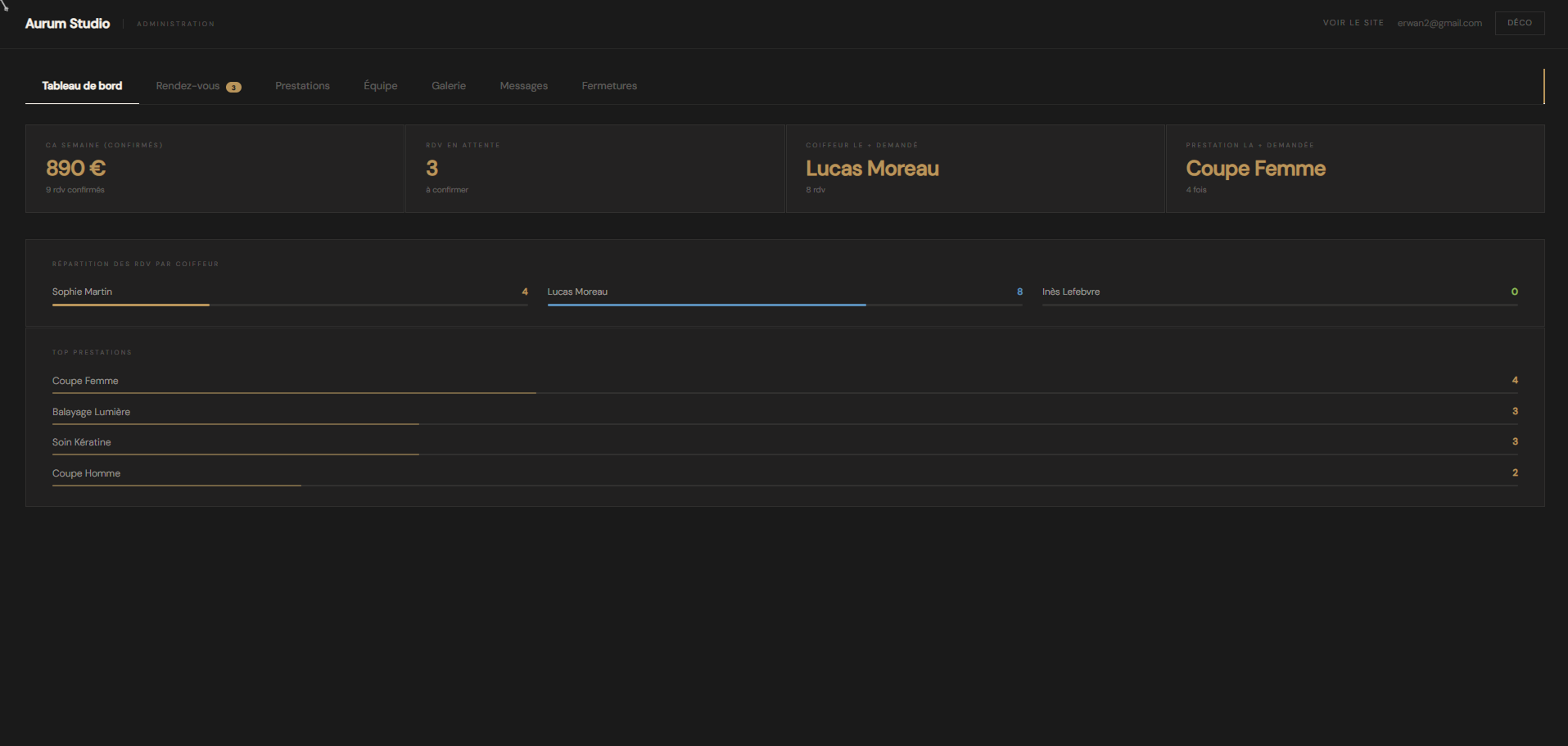The width and height of the screenshot is (1568, 746).
Task: Switch to the Rendez-vous tab
Action: 198,86
